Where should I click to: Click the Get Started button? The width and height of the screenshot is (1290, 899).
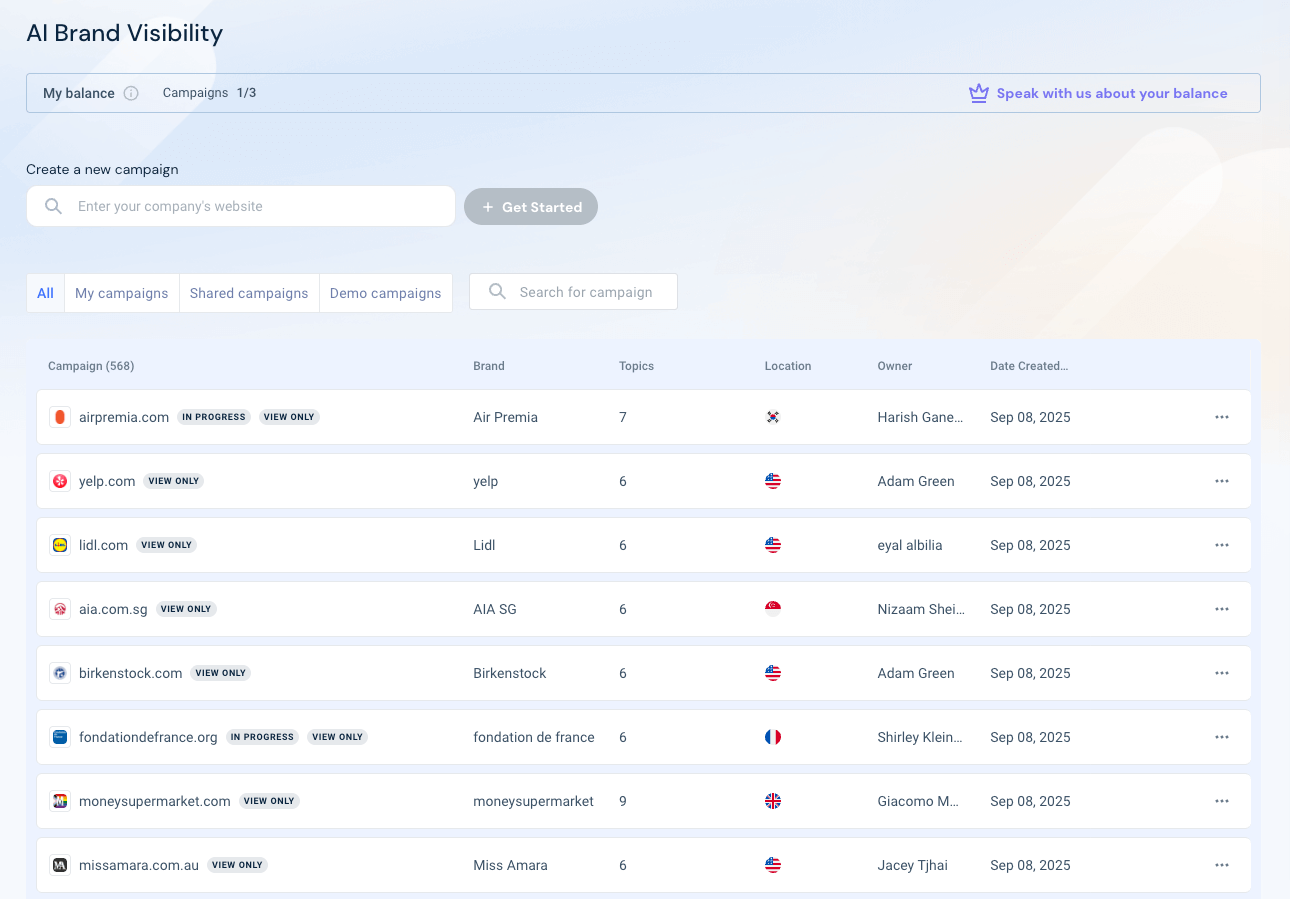click(x=531, y=206)
